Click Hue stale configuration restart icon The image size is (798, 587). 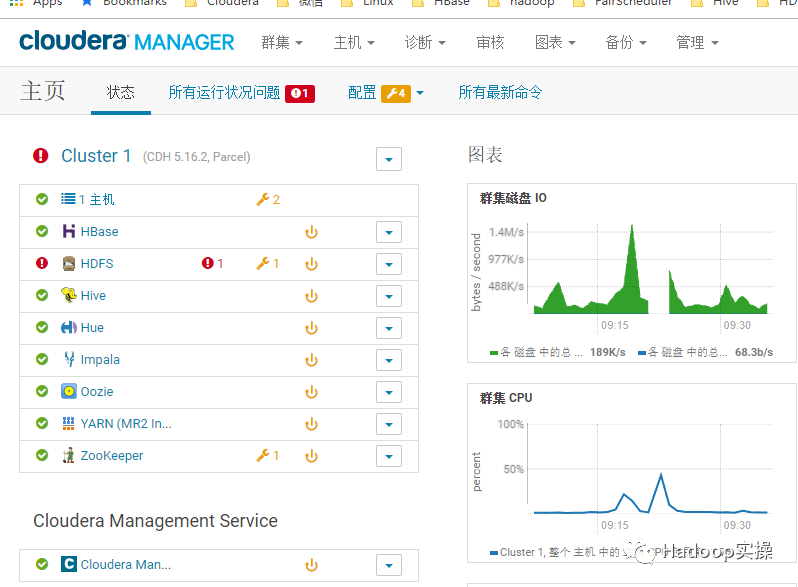(x=311, y=328)
